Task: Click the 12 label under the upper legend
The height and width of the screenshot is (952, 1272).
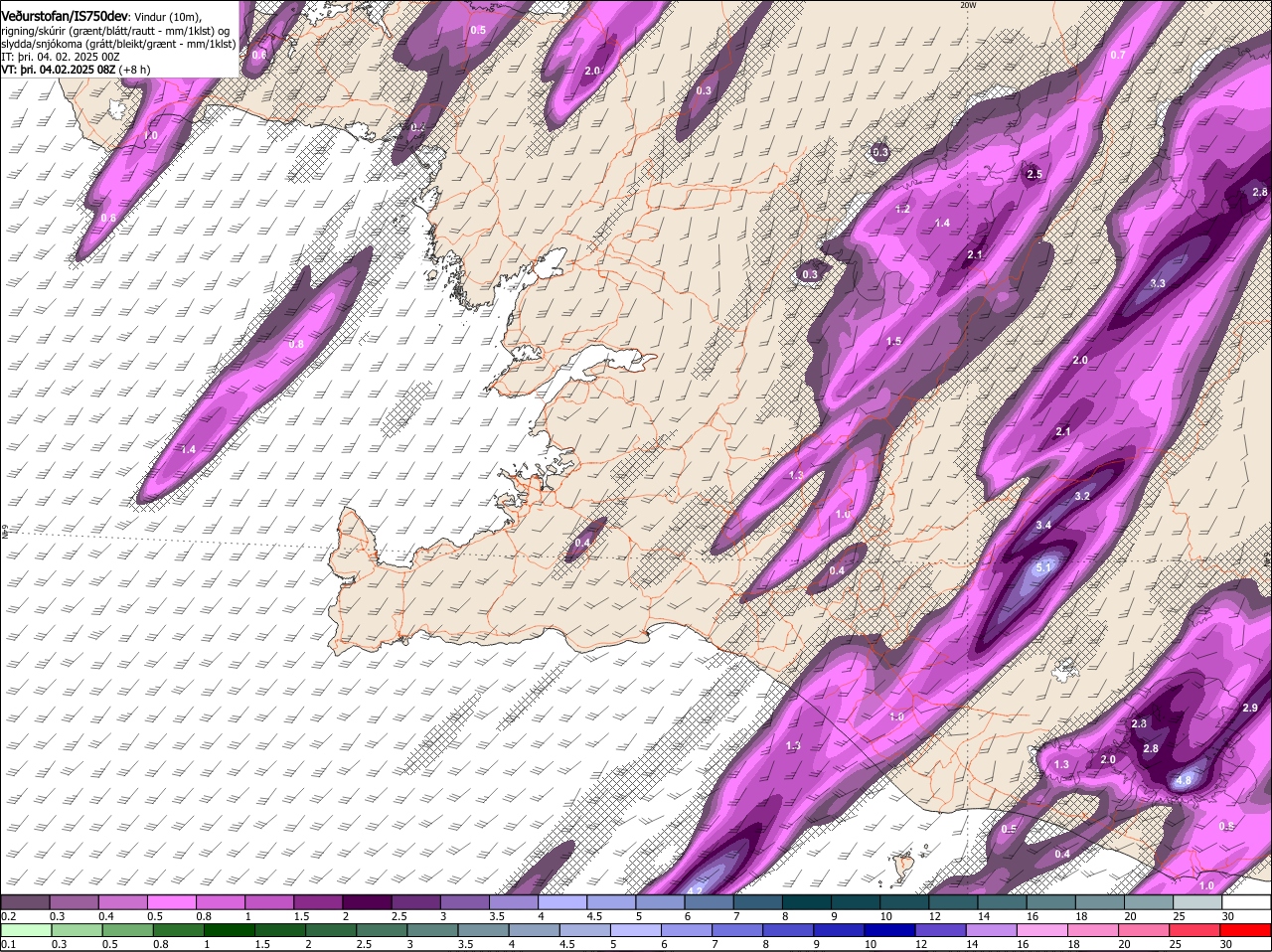Action: [x=934, y=916]
